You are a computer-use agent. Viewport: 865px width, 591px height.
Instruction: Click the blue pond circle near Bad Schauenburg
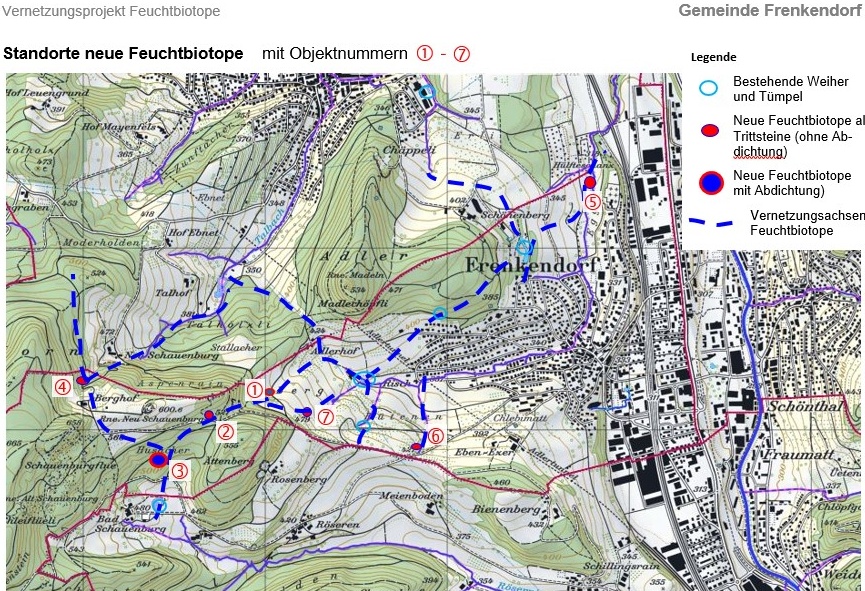(158, 505)
